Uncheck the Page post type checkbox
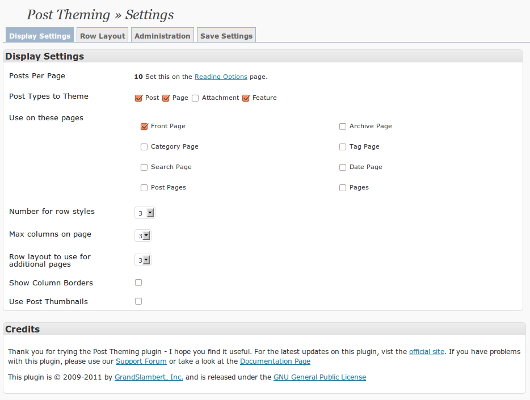 166,98
